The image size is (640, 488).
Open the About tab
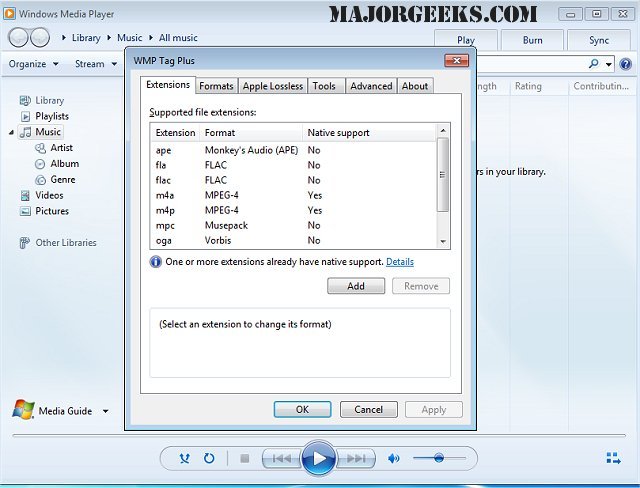point(415,86)
